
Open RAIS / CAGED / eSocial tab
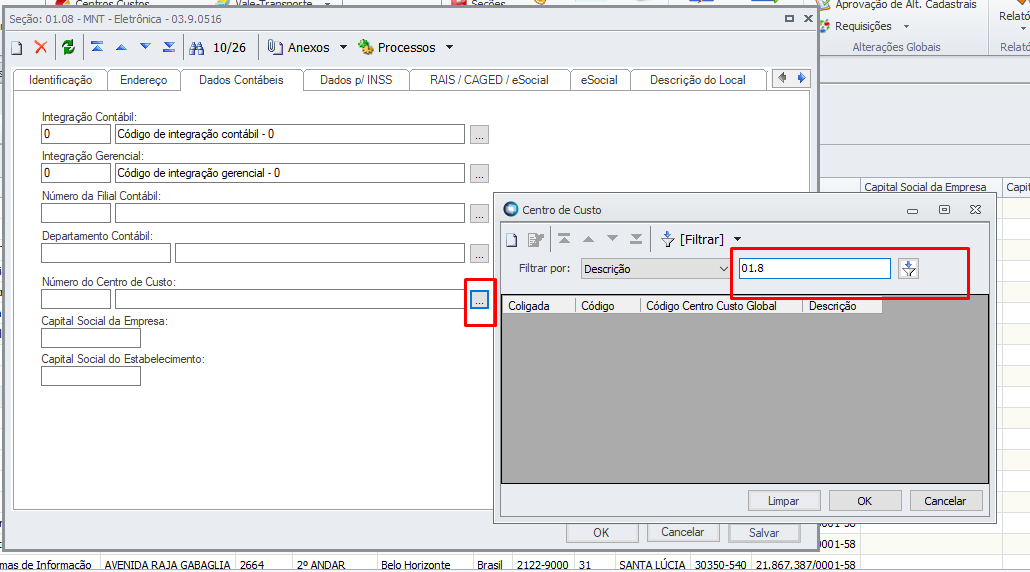tap(489, 80)
